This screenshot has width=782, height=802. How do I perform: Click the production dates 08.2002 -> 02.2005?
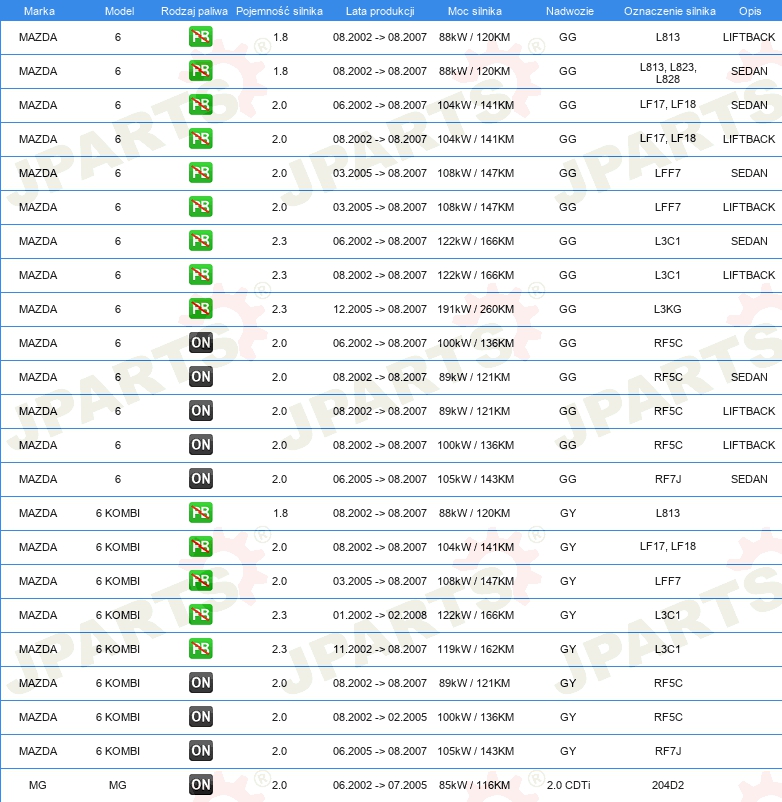coord(380,717)
